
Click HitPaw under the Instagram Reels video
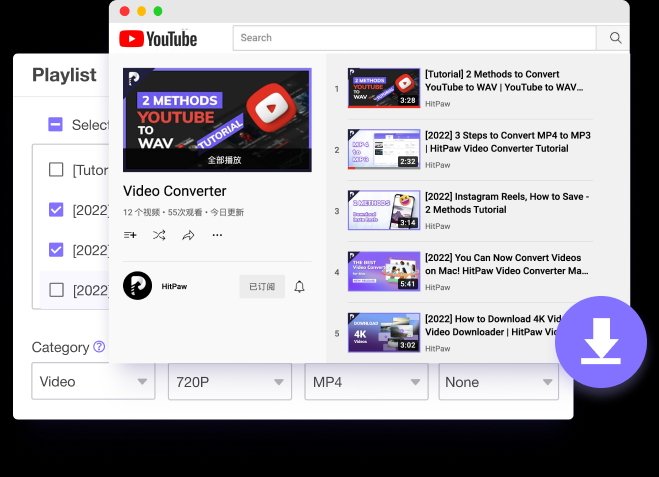pyautogui.click(x=438, y=226)
